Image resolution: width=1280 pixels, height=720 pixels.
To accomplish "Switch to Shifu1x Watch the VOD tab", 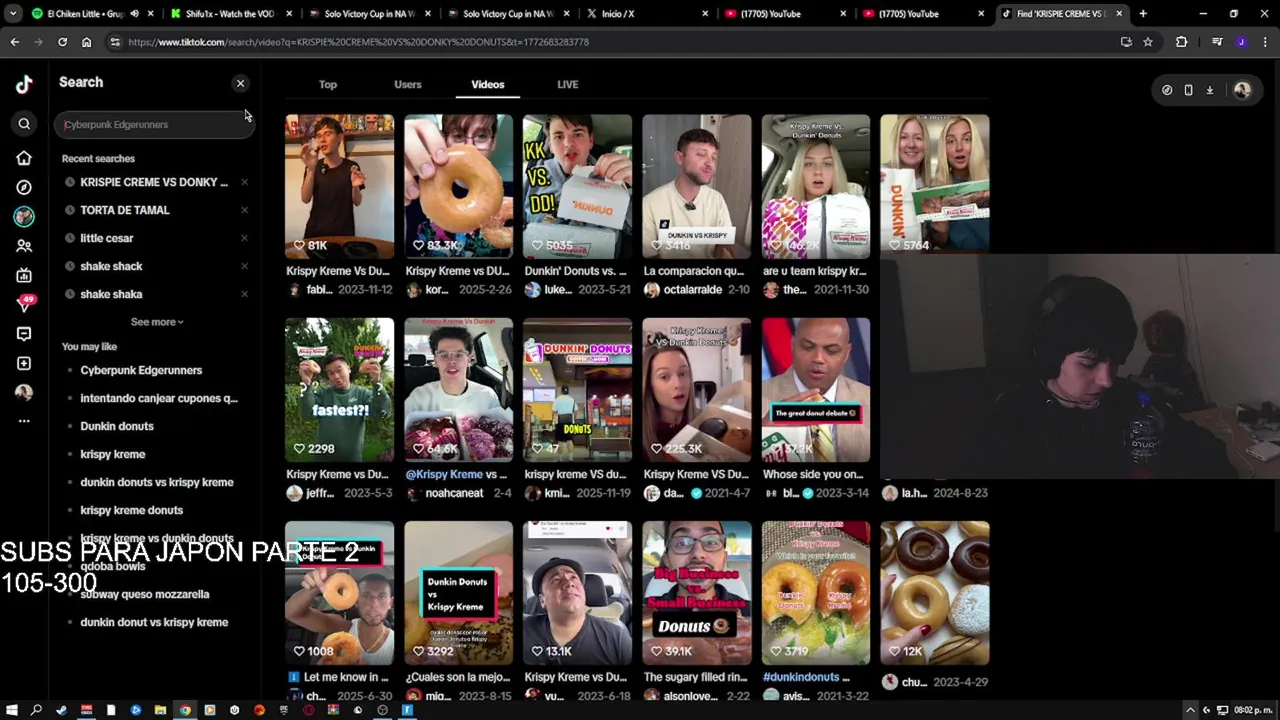I will click(229, 14).
